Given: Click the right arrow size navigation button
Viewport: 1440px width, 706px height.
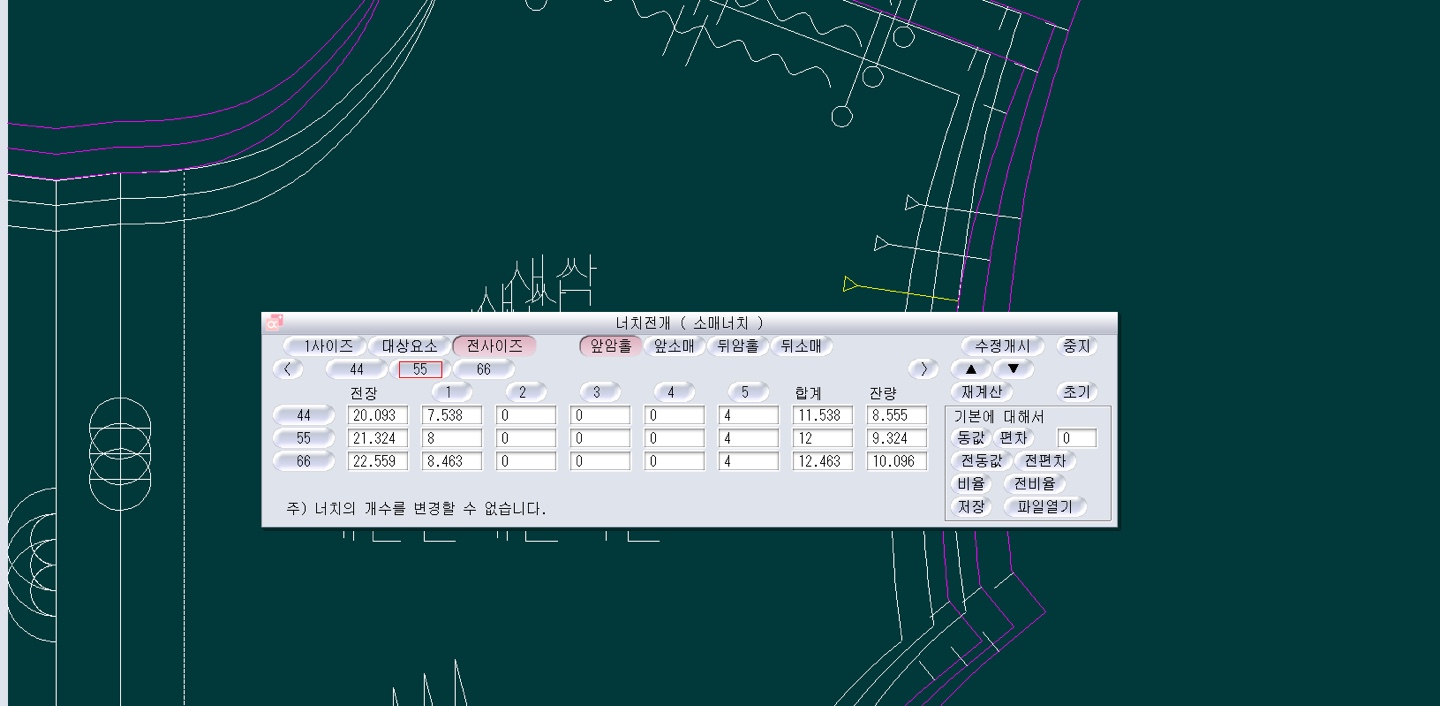Looking at the screenshot, I should [x=923, y=369].
